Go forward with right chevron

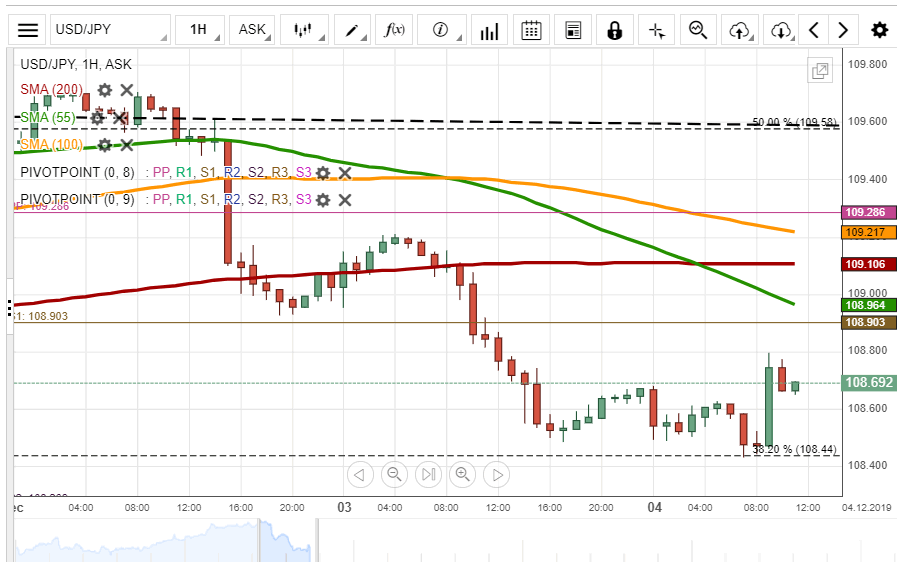click(x=843, y=30)
